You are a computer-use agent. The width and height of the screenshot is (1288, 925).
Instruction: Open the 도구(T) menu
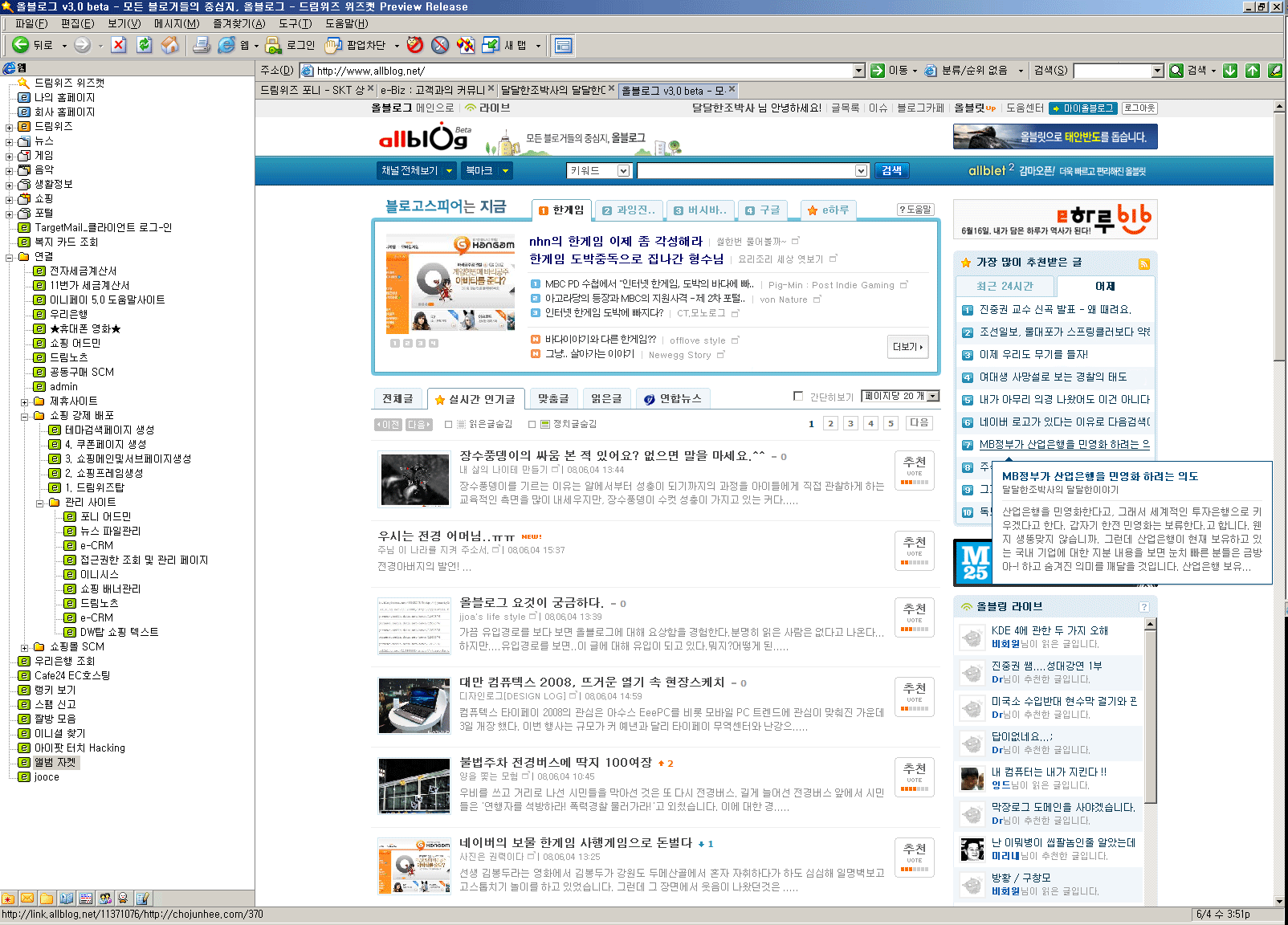click(x=295, y=23)
